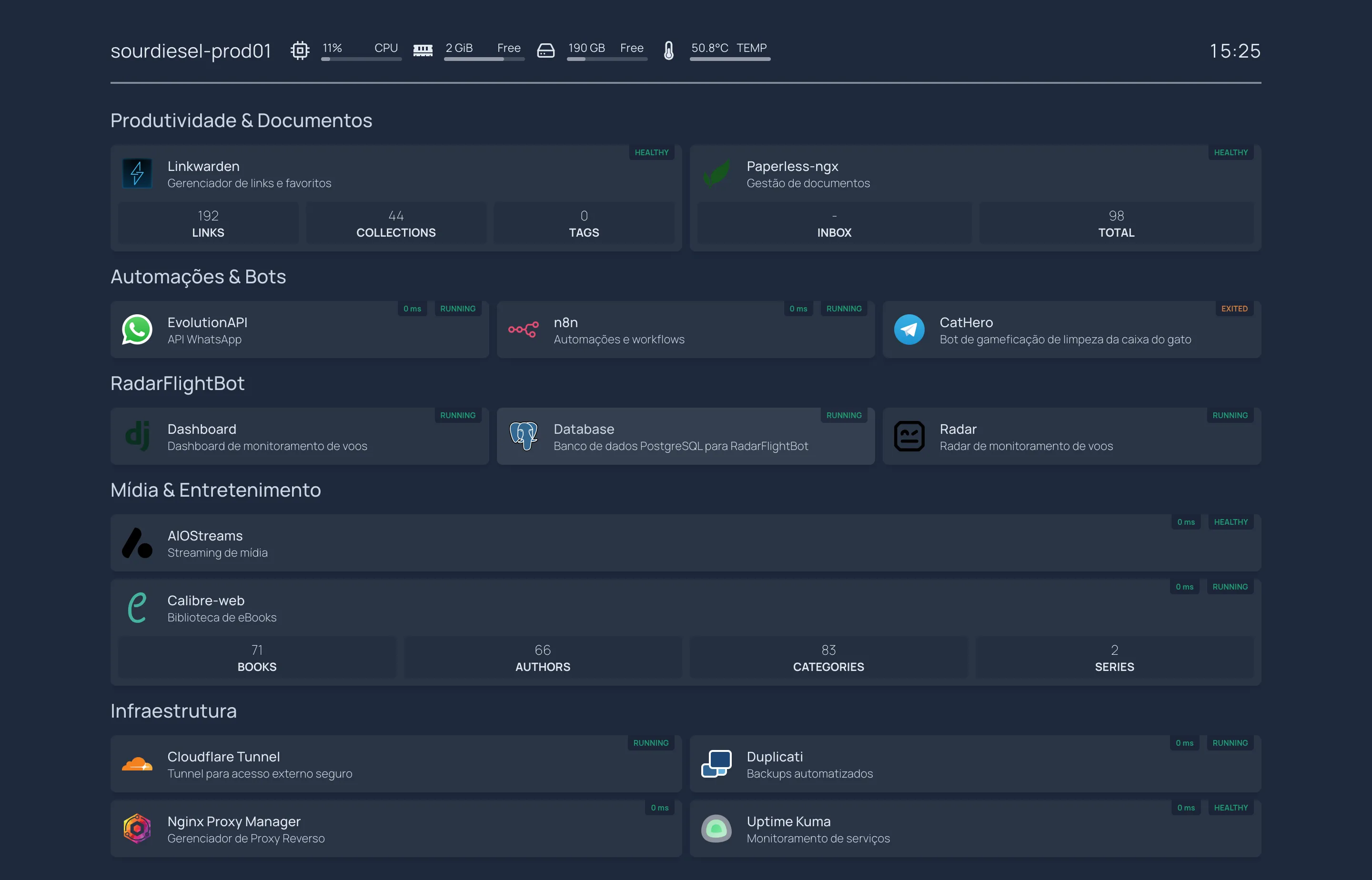Open the Uptime Kuma green blob icon

716,829
